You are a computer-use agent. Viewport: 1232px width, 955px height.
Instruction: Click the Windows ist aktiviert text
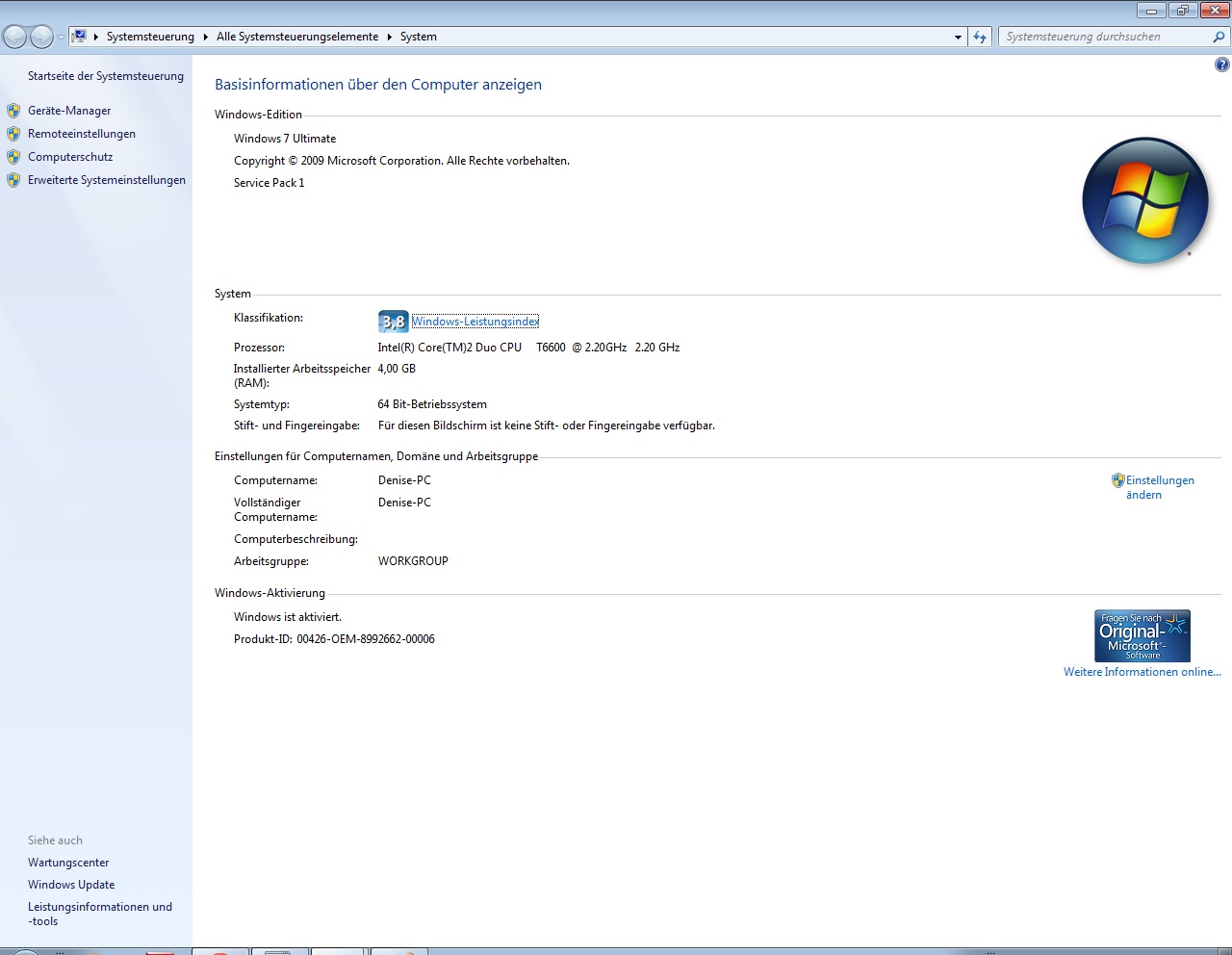point(288,617)
